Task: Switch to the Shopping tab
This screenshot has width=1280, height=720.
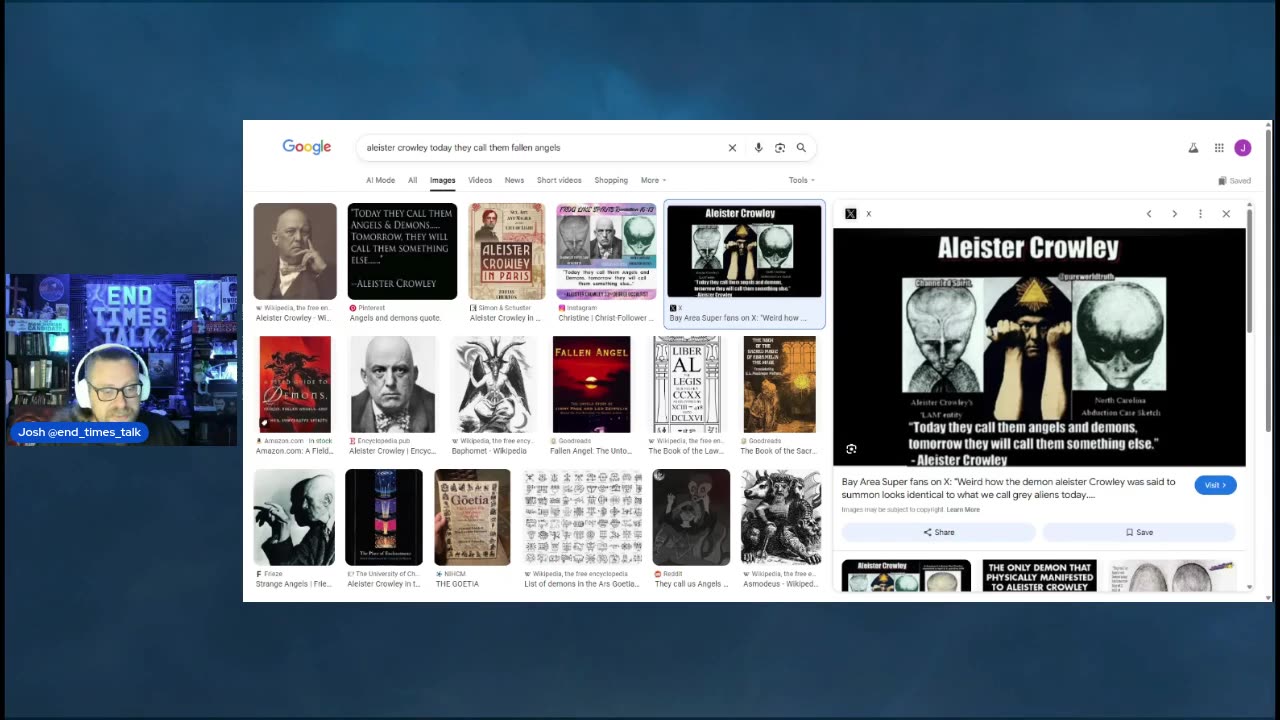Action: tap(611, 181)
